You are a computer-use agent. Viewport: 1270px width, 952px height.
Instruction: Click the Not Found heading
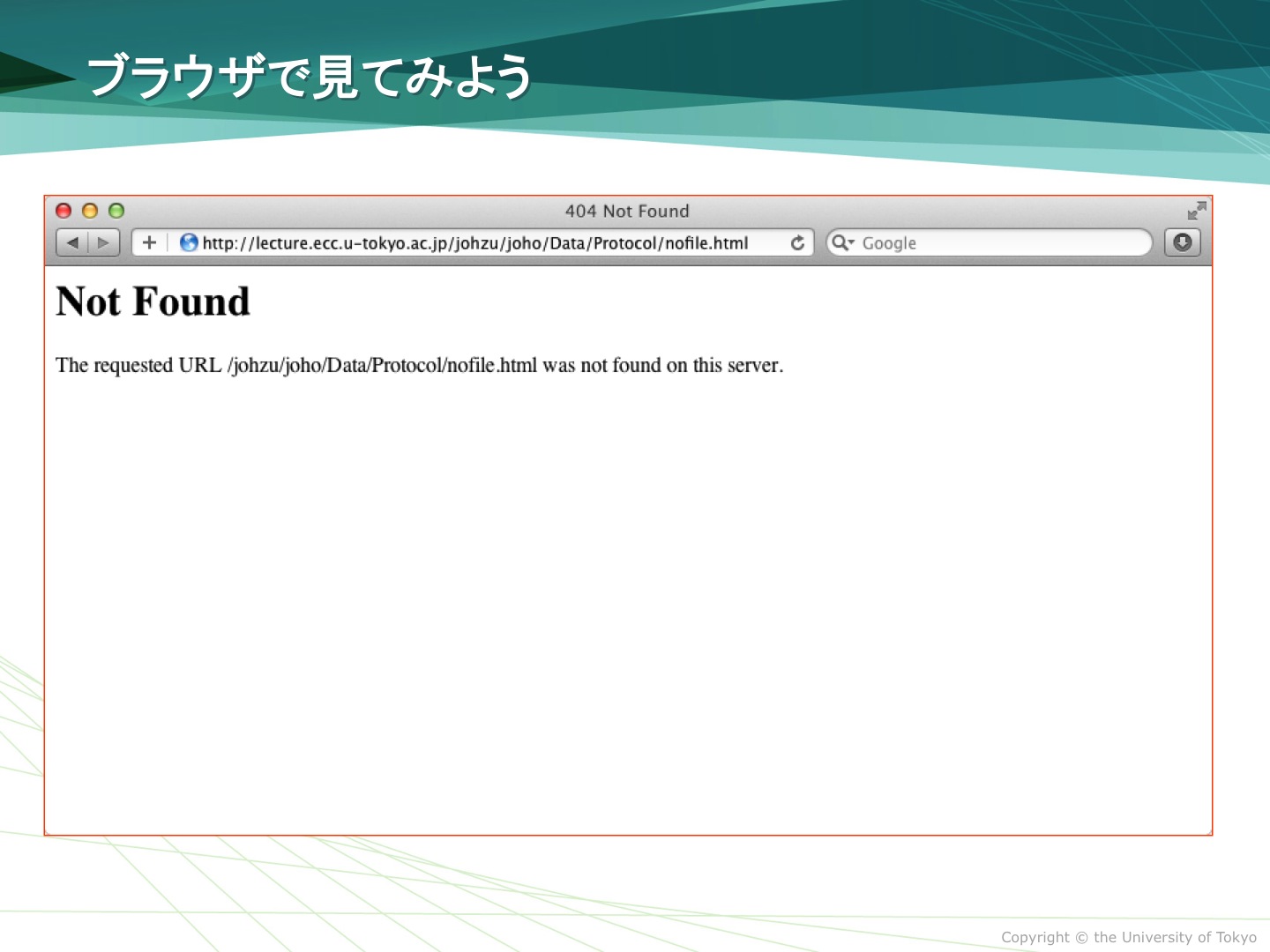coord(153,301)
